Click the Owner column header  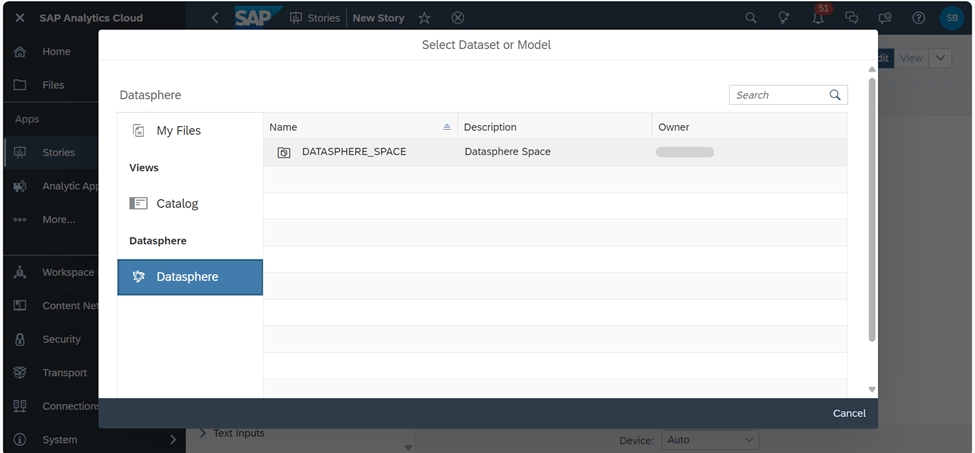tap(750, 127)
